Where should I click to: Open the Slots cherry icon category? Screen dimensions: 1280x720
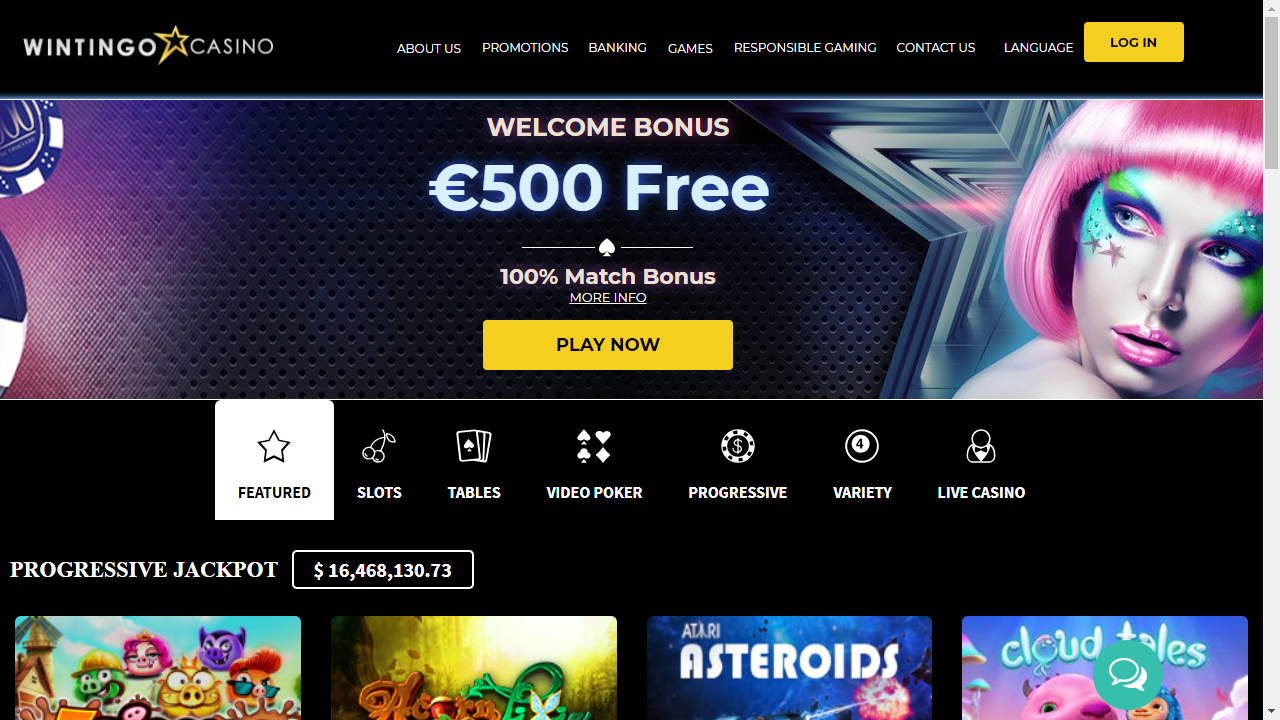tap(379, 446)
